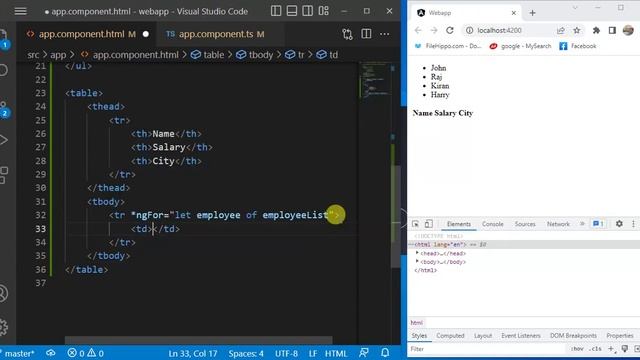This screenshot has width=640, height=360.
Task: Open 'google - MySearch' bookmark
Action: pos(520,46)
